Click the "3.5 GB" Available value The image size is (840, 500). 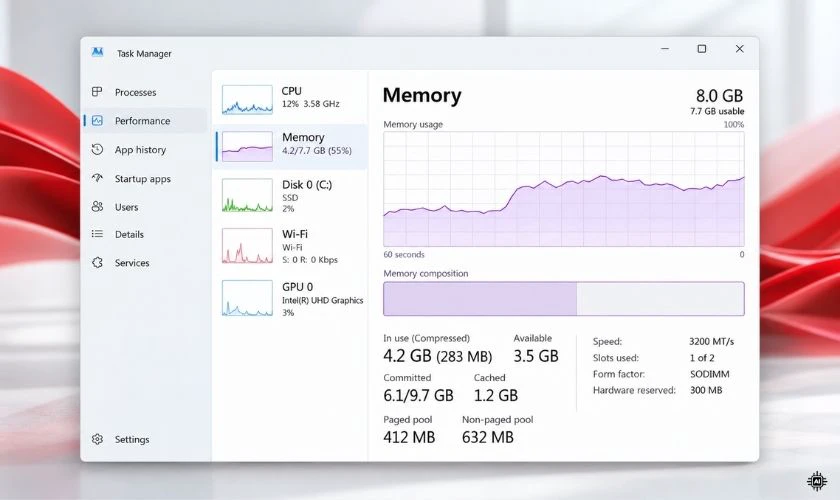[536, 356]
